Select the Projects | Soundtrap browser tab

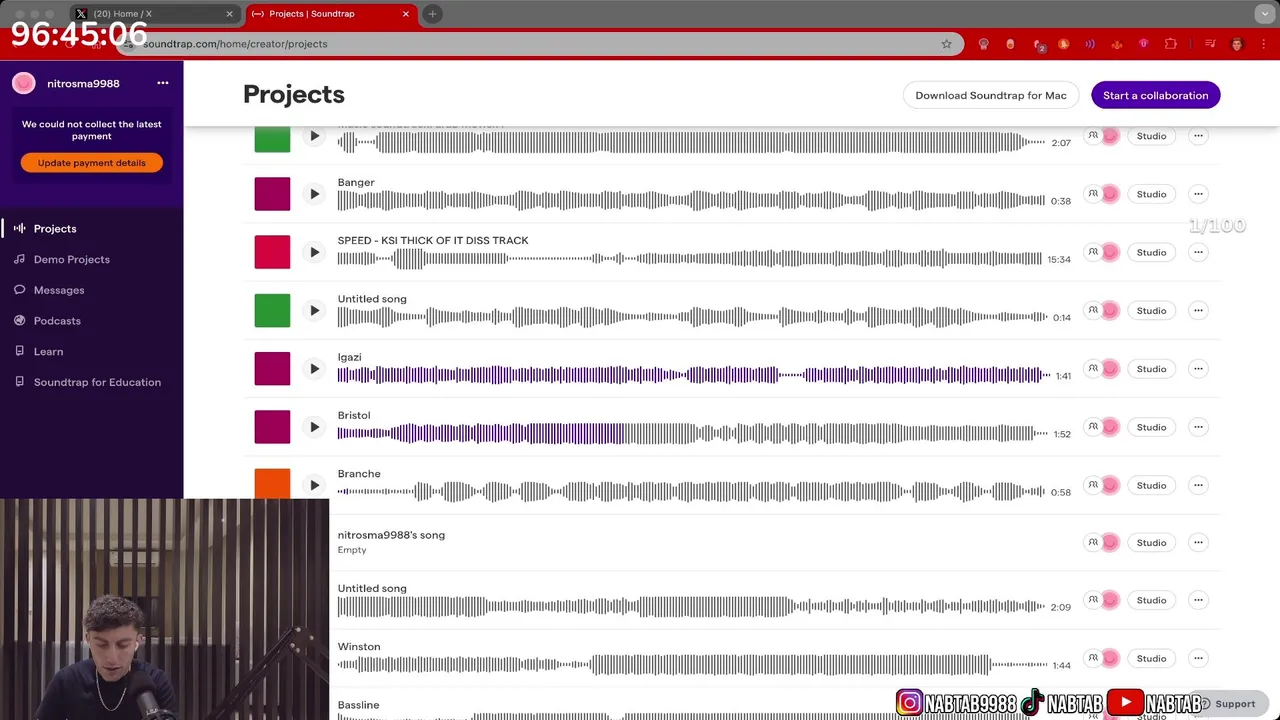pyautogui.click(x=331, y=14)
